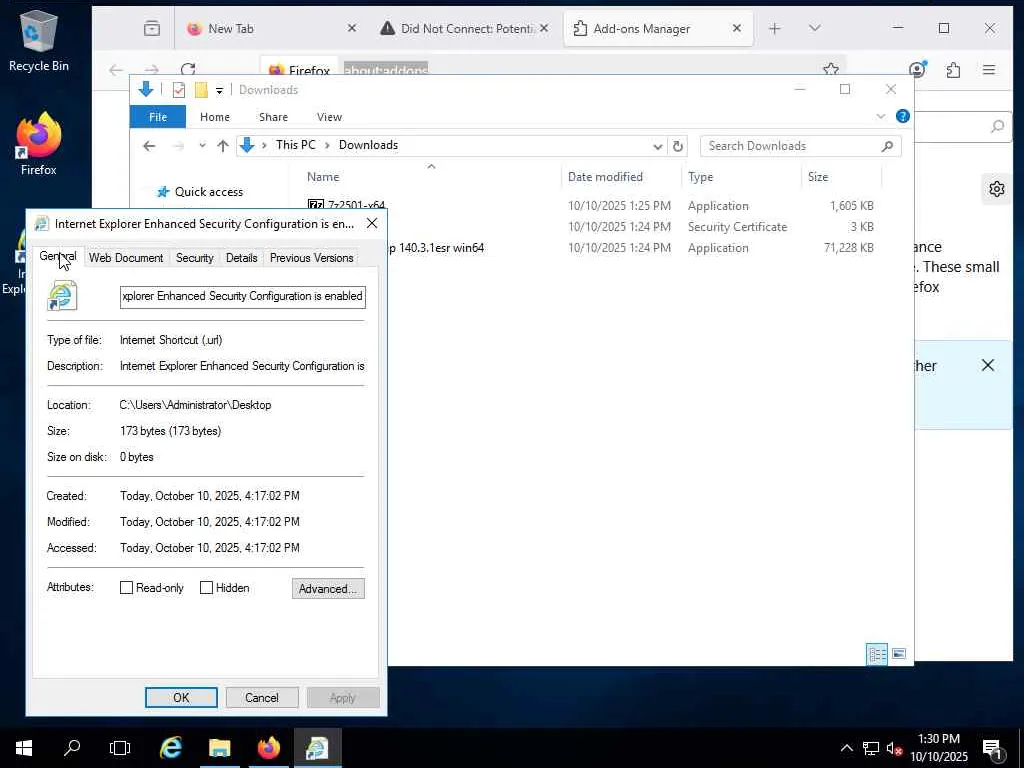The image size is (1024, 768).
Task: Bookmark this page with the star icon
Action: [831, 69]
